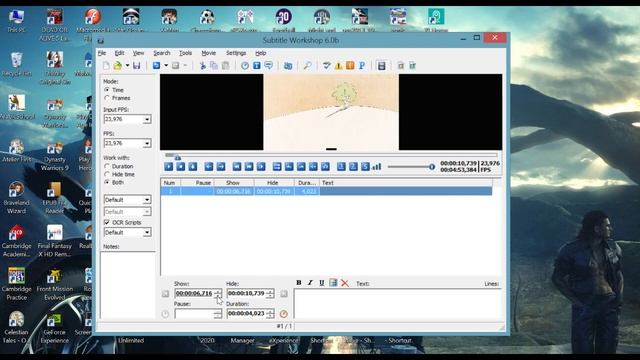This screenshot has height=360, width=640.
Task: Select Work with Both radio button
Action: click(107, 182)
